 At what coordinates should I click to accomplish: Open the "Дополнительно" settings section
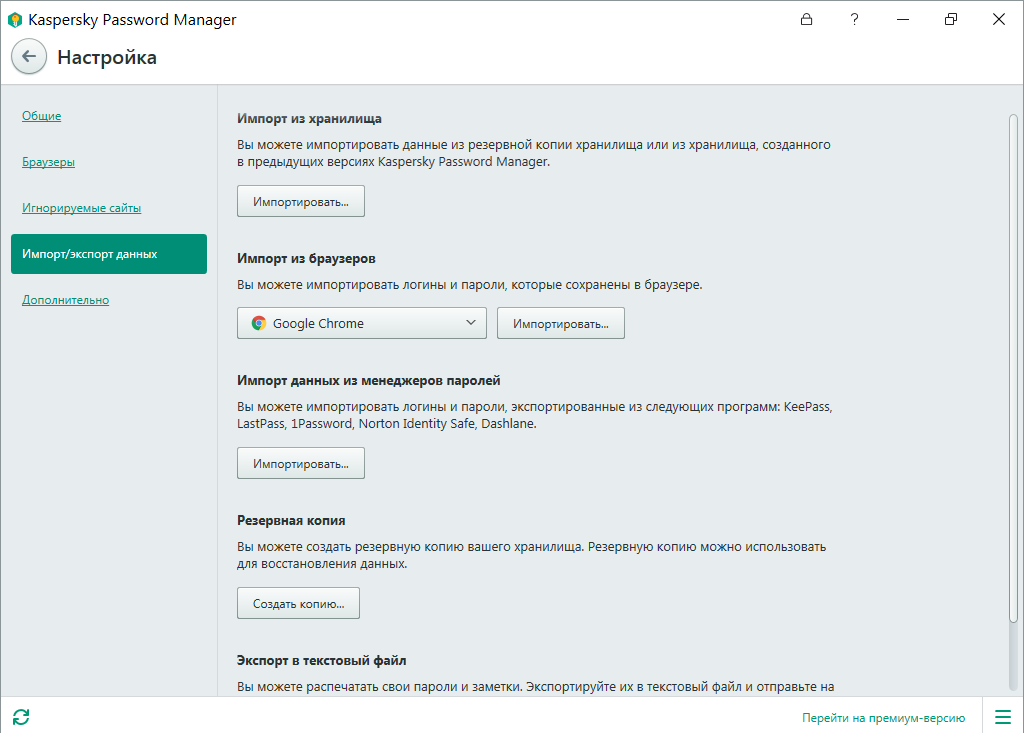pyautogui.click(x=65, y=299)
